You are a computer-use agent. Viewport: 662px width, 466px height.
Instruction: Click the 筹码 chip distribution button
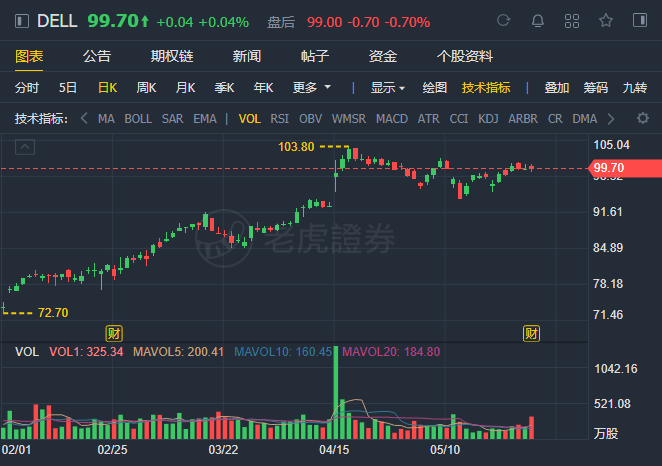point(596,88)
